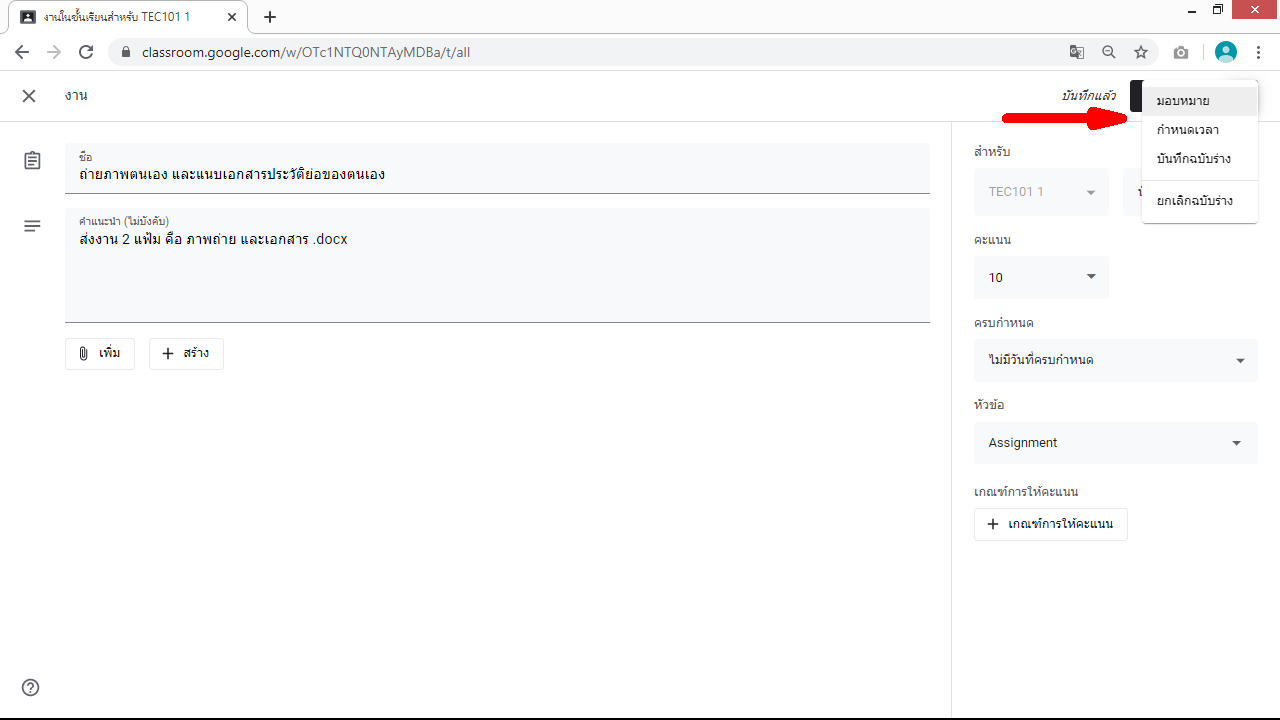
Task: Click the เพิ่ม attachment button
Action: click(x=100, y=354)
